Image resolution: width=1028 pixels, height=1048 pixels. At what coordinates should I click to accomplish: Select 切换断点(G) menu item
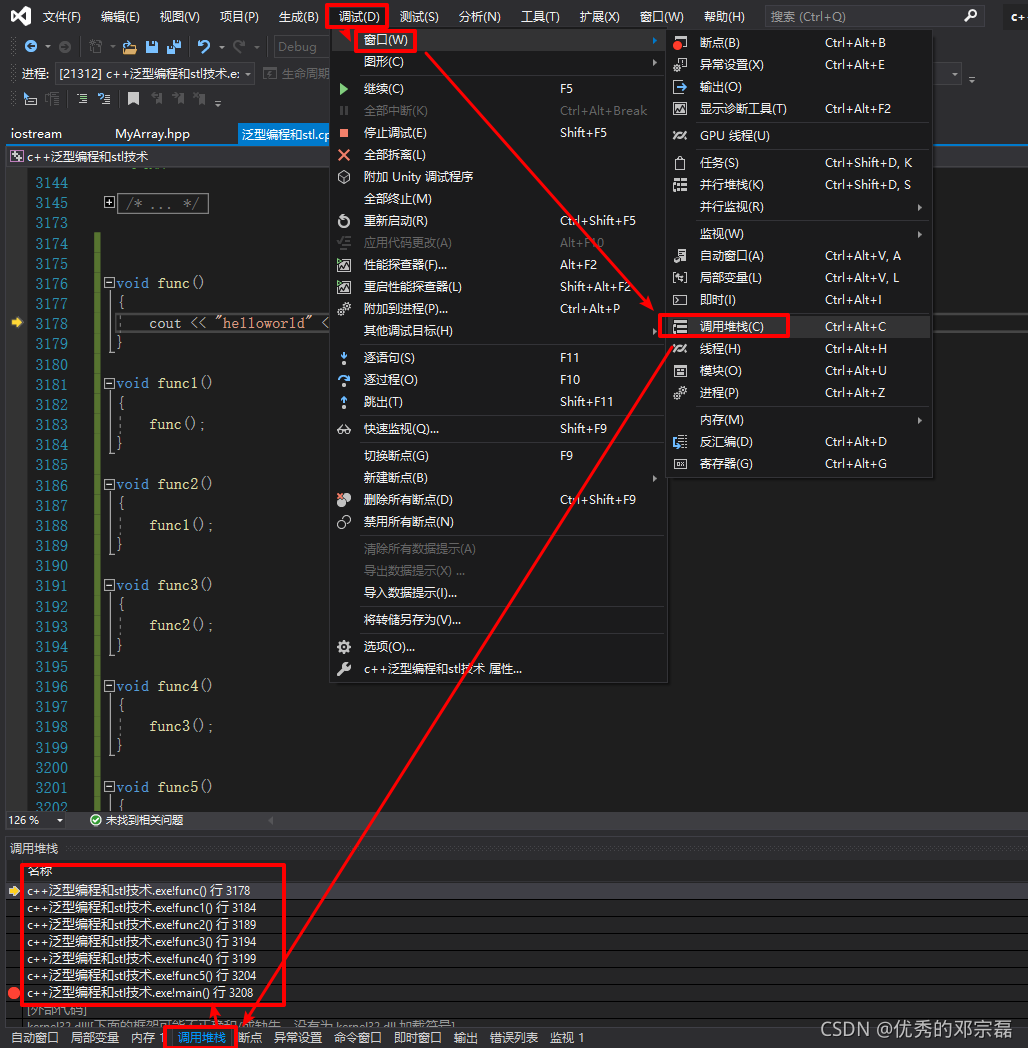[499, 456]
